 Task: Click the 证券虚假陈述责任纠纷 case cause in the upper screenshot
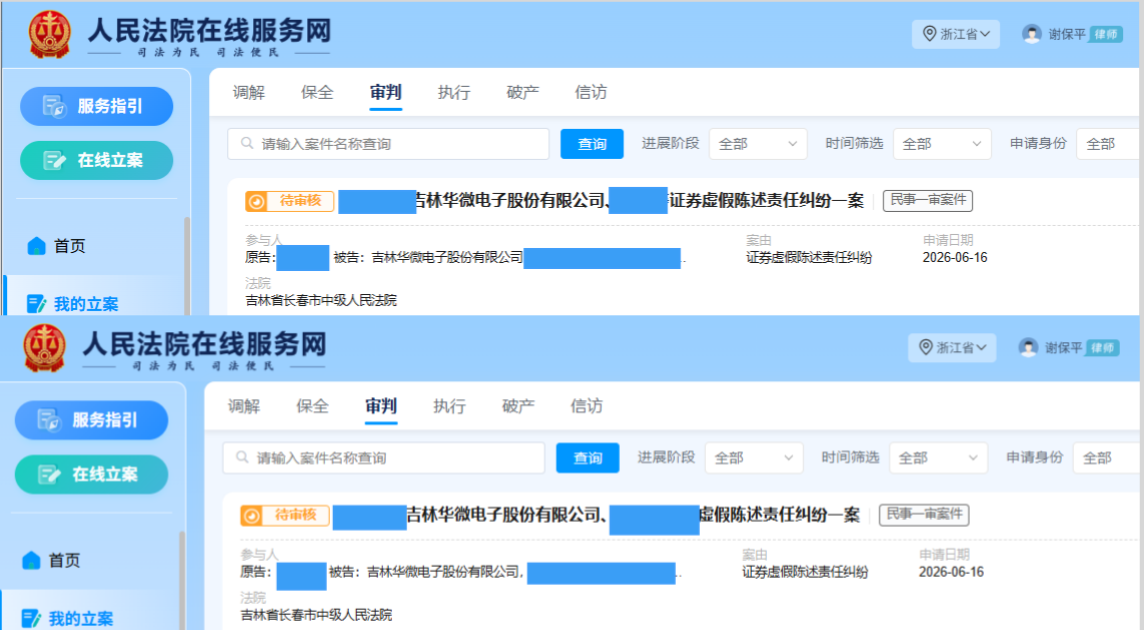(808, 258)
